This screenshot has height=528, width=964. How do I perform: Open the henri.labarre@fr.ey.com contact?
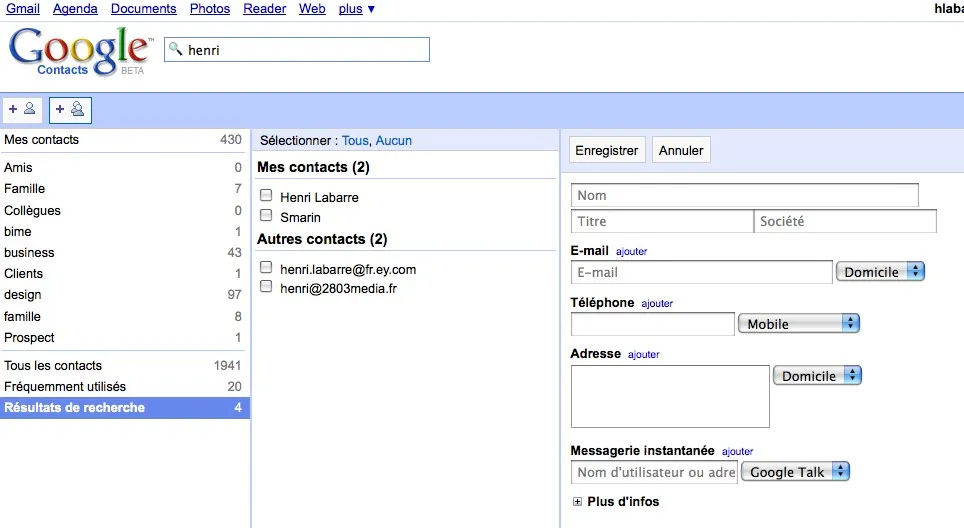point(348,269)
